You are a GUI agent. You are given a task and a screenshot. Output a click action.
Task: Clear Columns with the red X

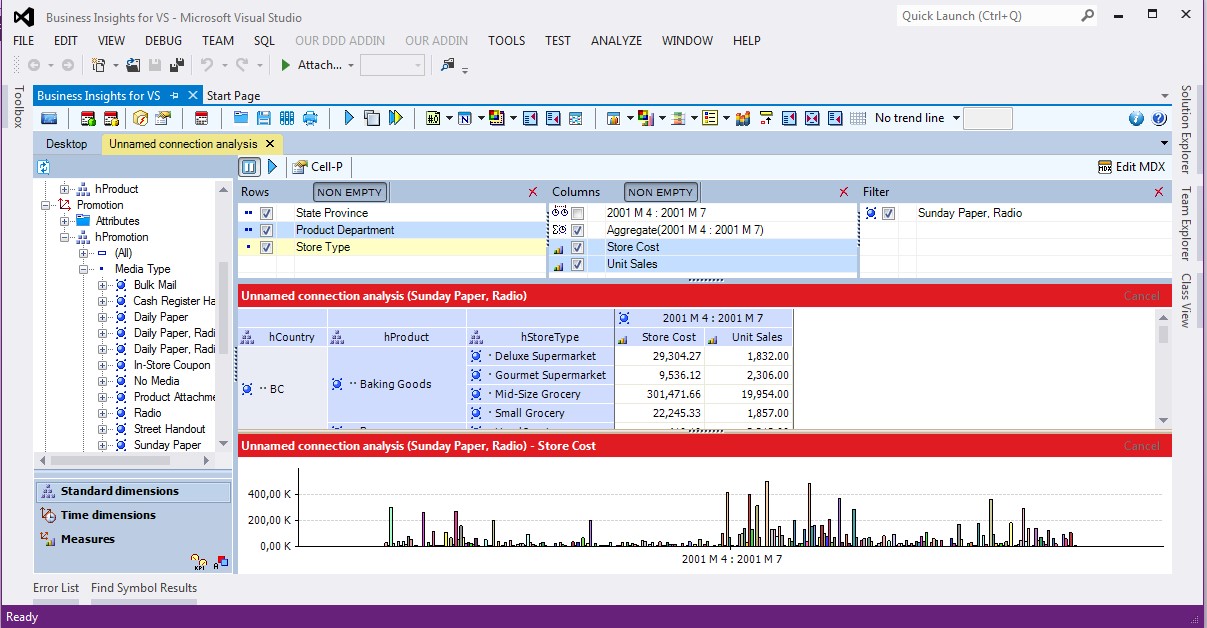[x=844, y=192]
